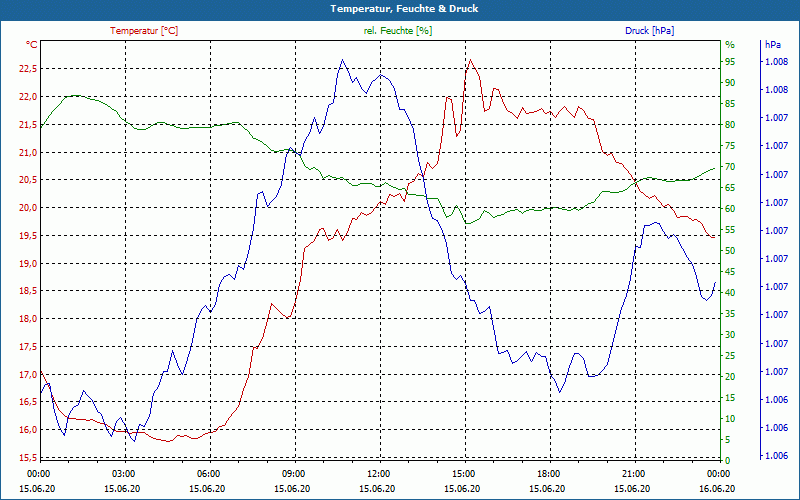The height and width of the screenshot is (500, 800).
Task: Click the Temperatur [°C] legend label
Action: [x=144, y=31]
